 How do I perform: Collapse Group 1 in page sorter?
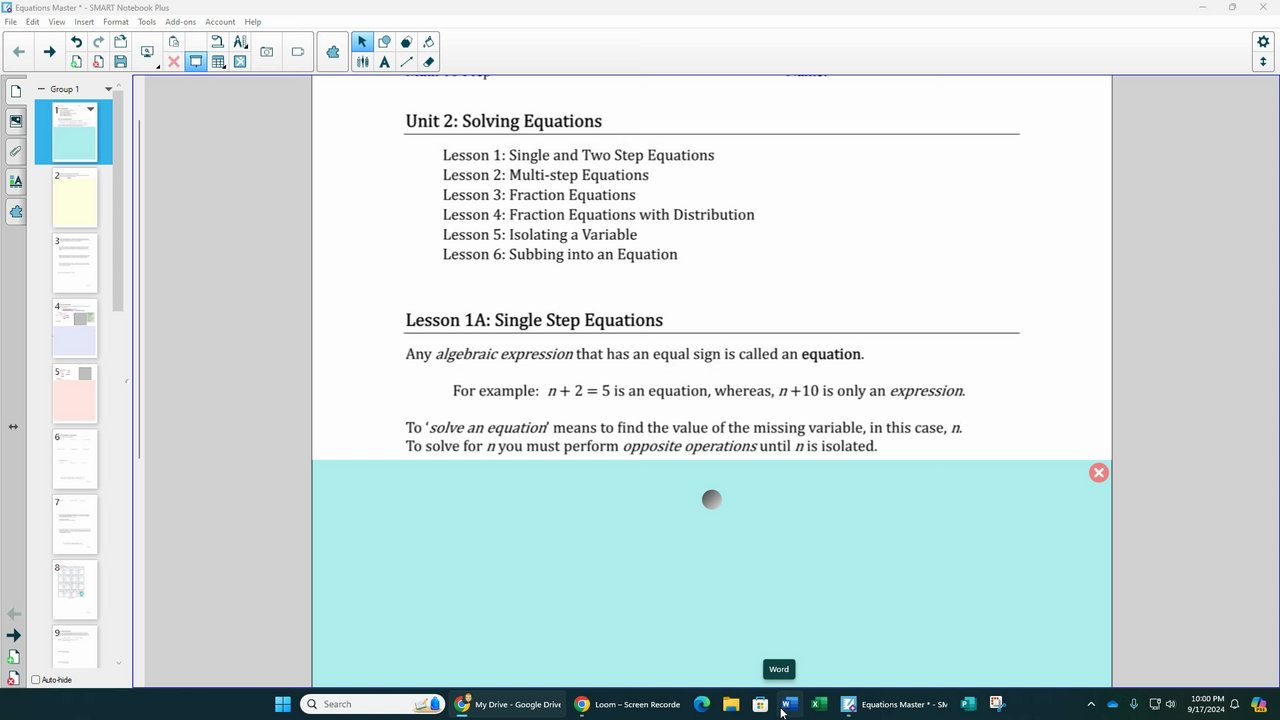coord(41,89)
